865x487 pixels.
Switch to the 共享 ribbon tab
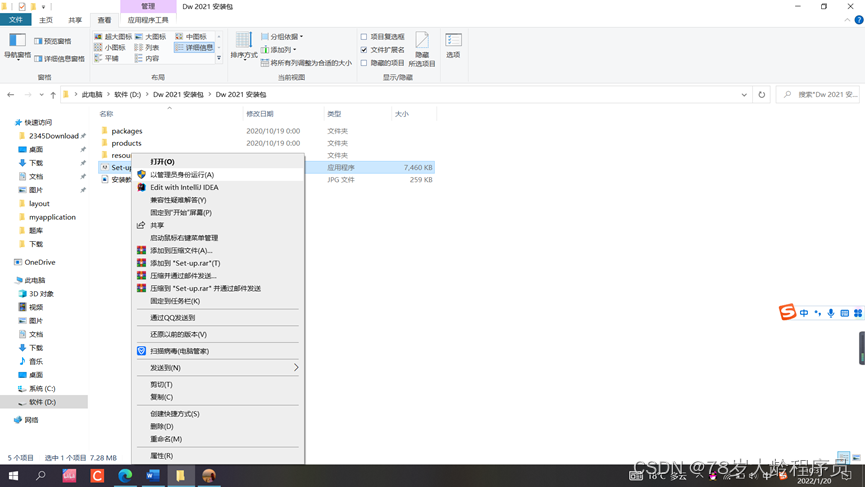[75, 20]
